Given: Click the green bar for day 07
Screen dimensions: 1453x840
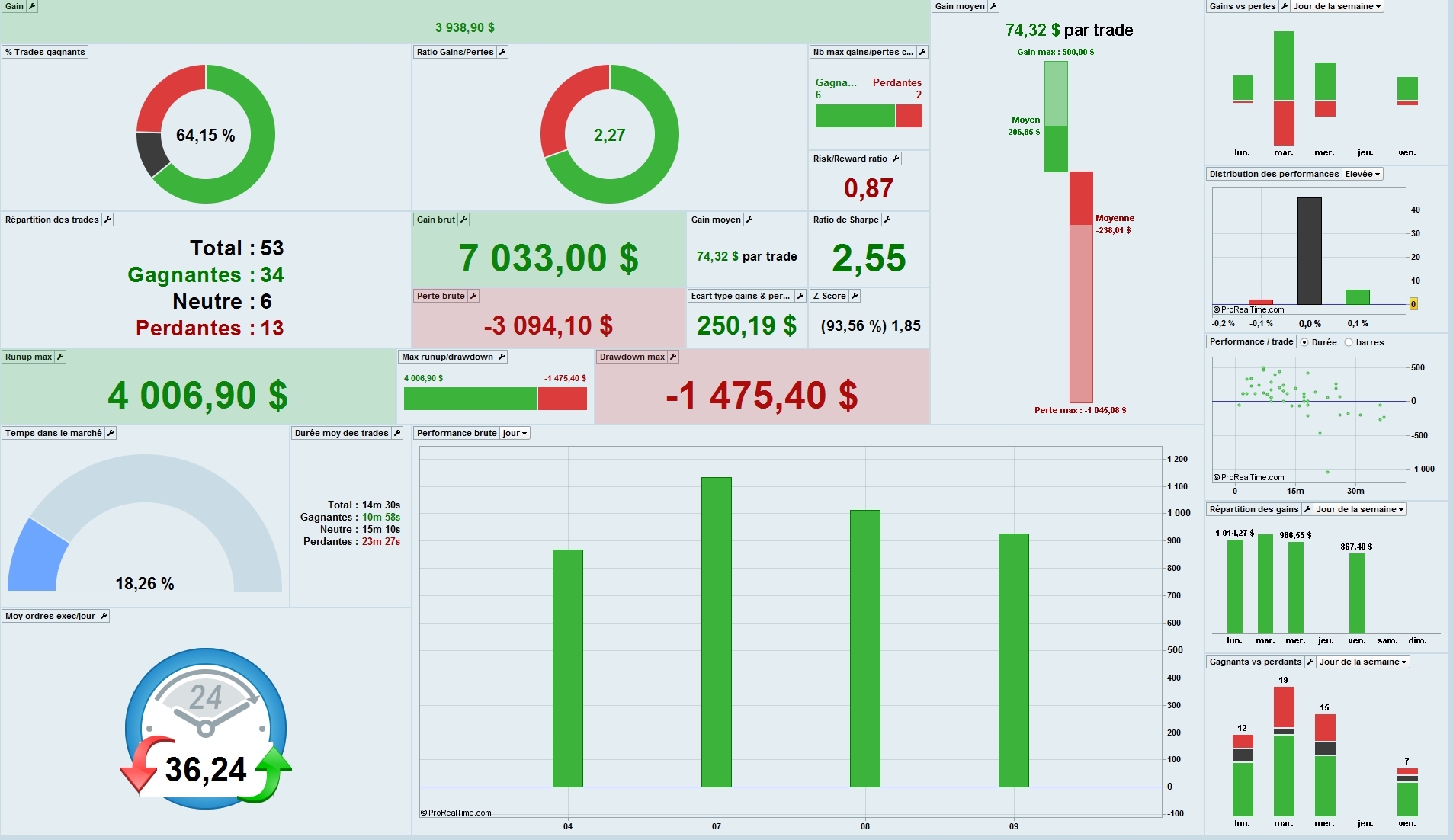Looking at the screenshot, I should tap(717, 632).
